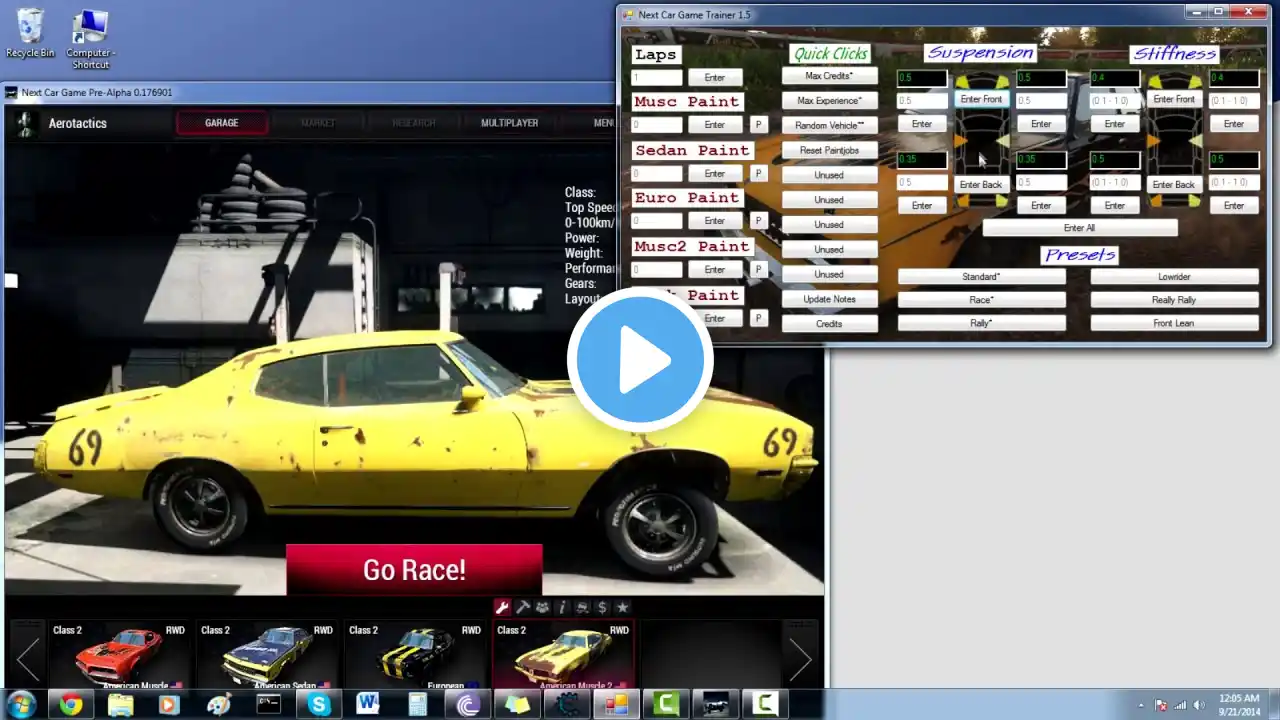Apply the Lowrider preset
The width and height of the screenshot is (1280, 720).
tap(1174, 277)
